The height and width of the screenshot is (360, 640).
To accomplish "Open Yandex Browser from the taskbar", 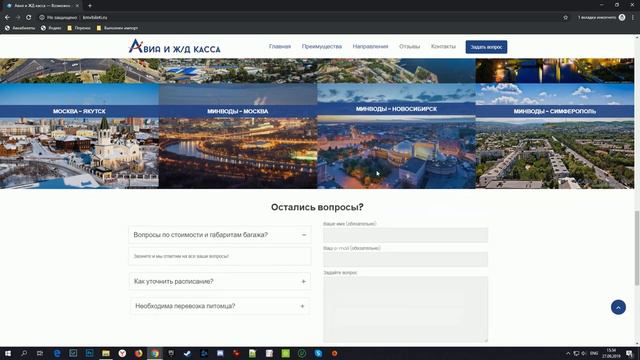I will 122,353.
